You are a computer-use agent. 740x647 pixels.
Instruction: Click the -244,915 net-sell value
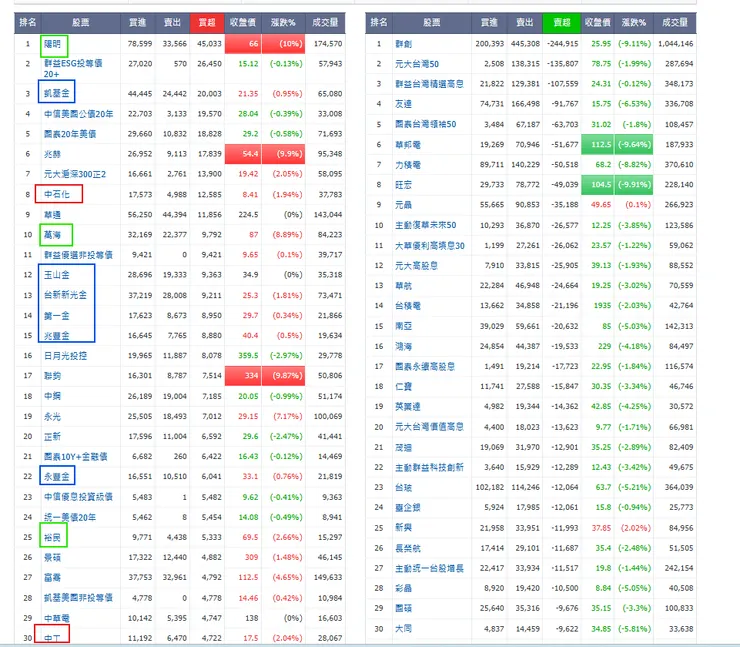(563, 44)
